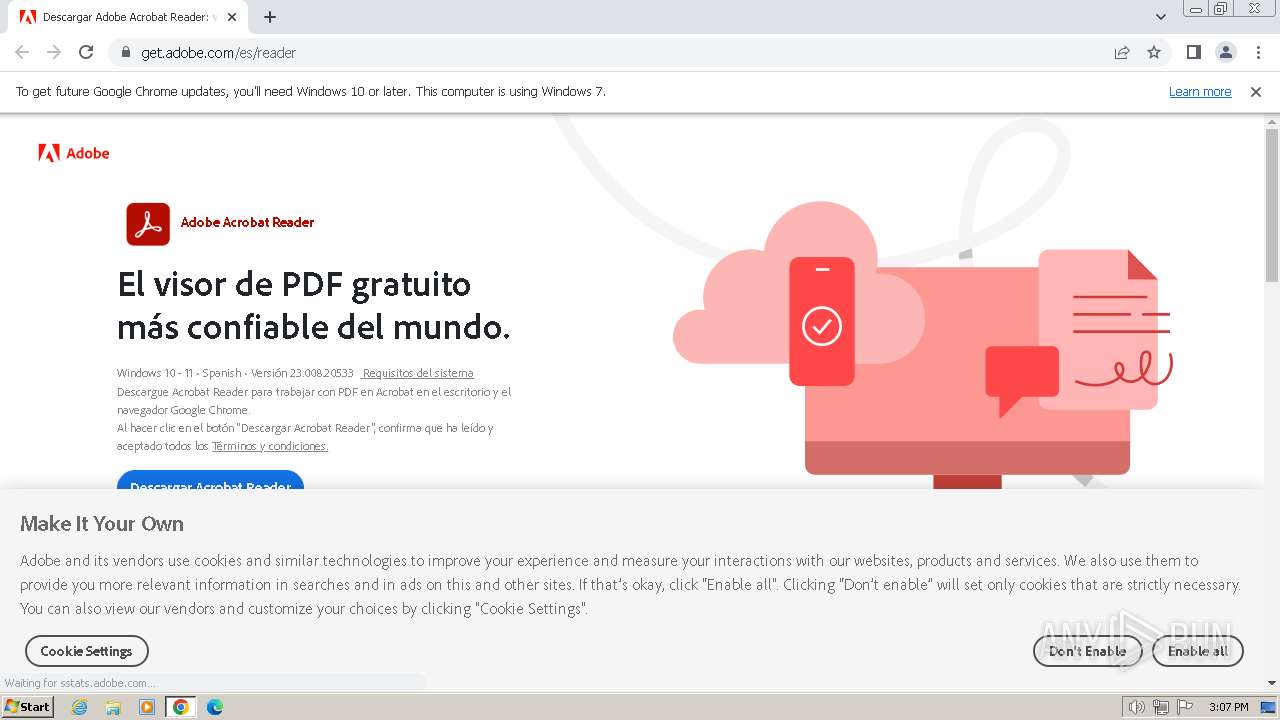Open the media player taskbar icon
Image resolution: width=1280 pixels, height=720 pixels.
(147, 707)
